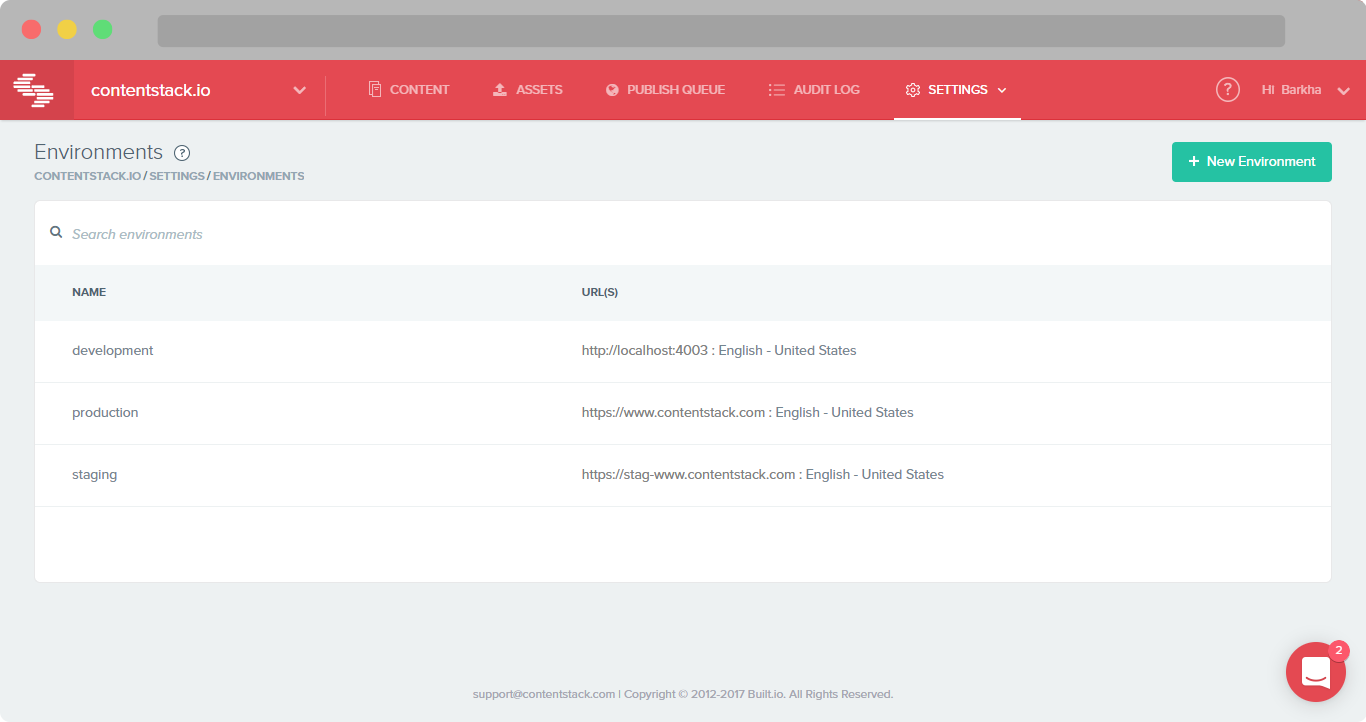Screen dimensions: 1366x722
Task: Open the Publish Queue tab
Action: 665,90
